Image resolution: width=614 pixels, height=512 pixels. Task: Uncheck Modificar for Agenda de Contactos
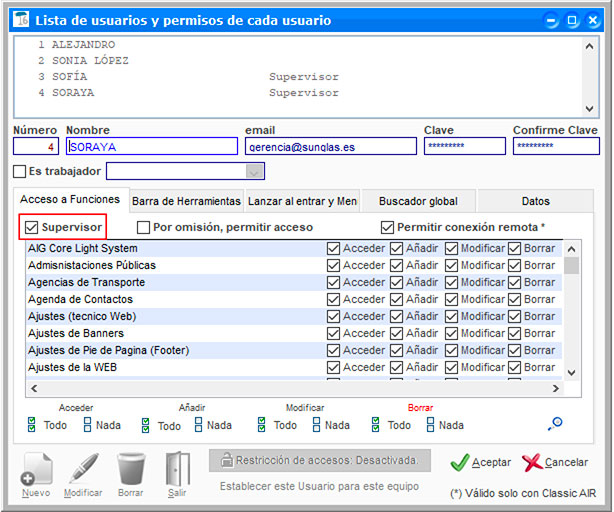tap(451, 299)
